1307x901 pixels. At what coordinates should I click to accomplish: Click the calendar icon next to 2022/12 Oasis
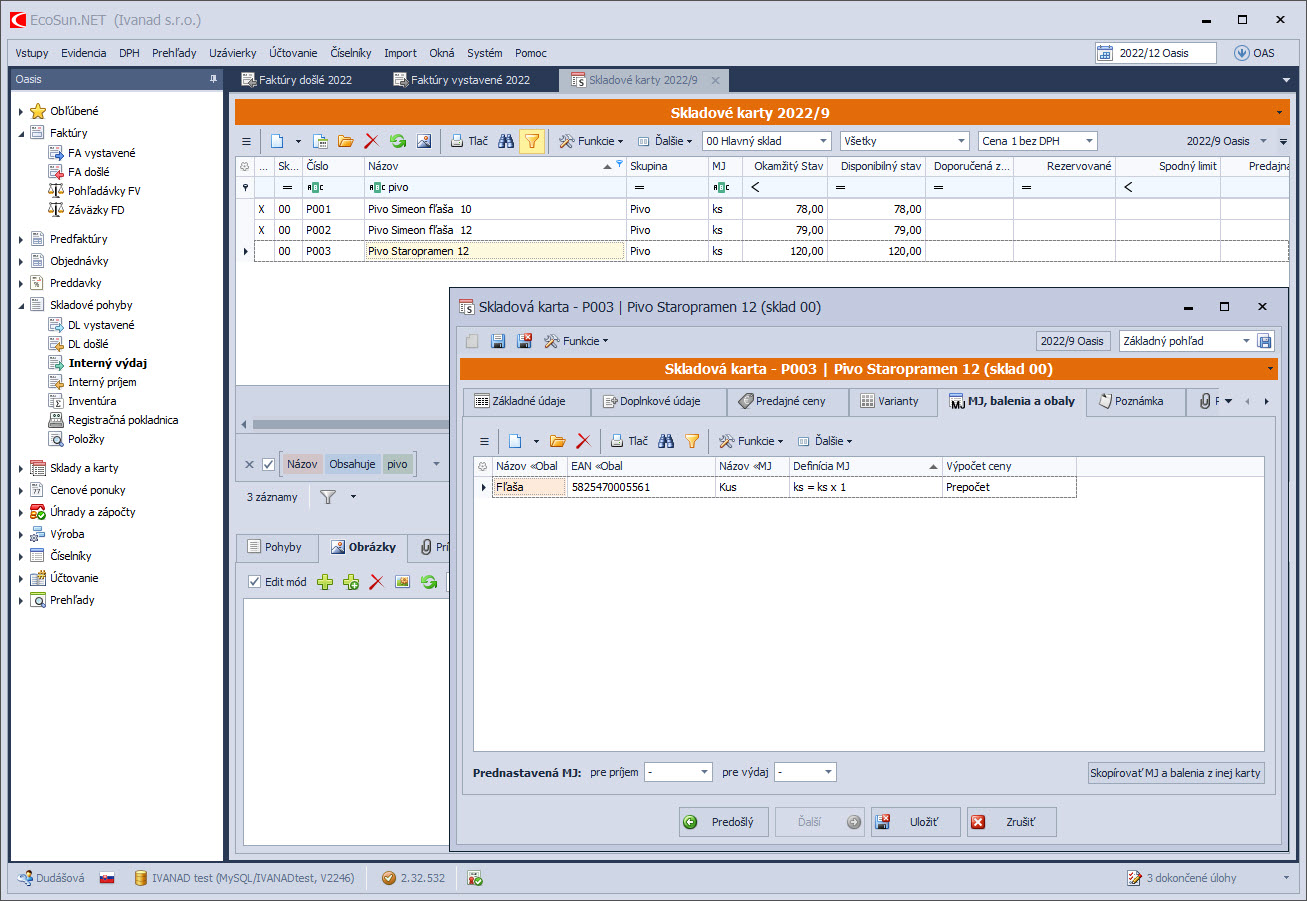(x=1105, y=53)
